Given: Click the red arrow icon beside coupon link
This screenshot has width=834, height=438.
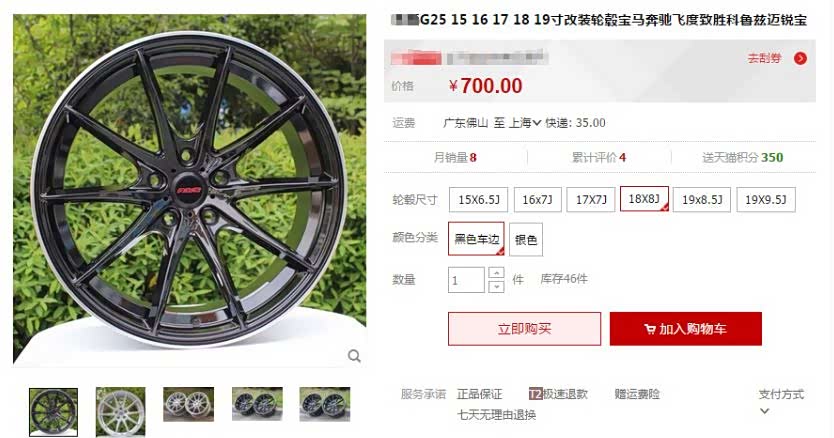Looking at the screenshot, I should tap(800, 59).
